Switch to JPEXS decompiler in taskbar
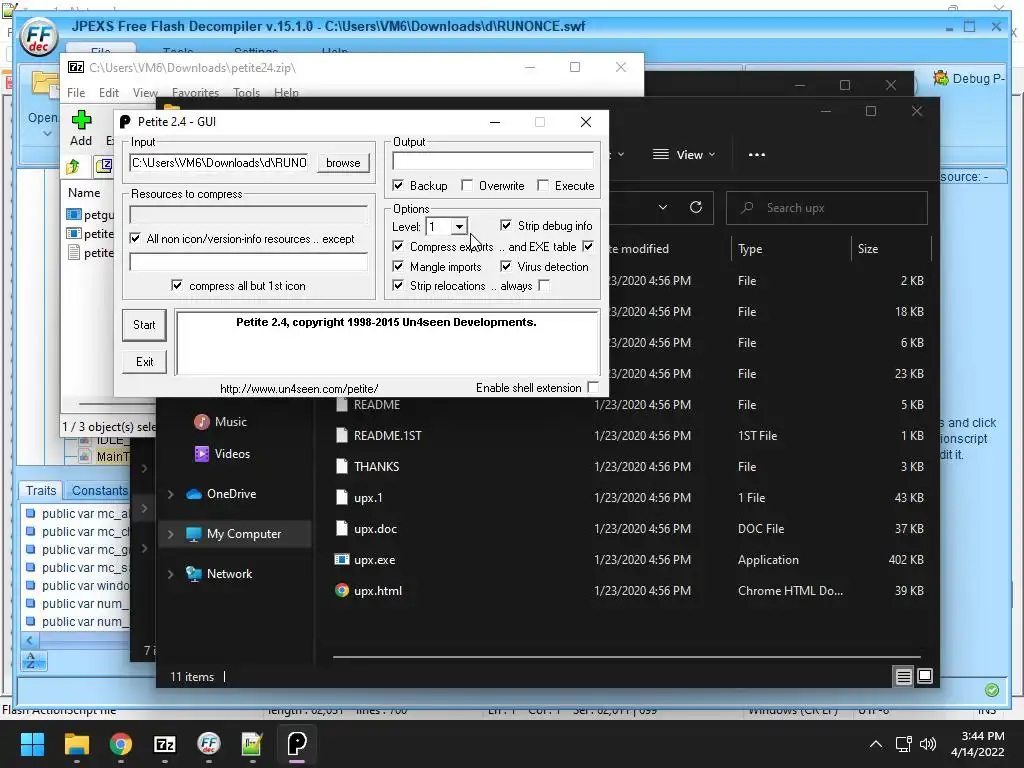 [208, 744]
